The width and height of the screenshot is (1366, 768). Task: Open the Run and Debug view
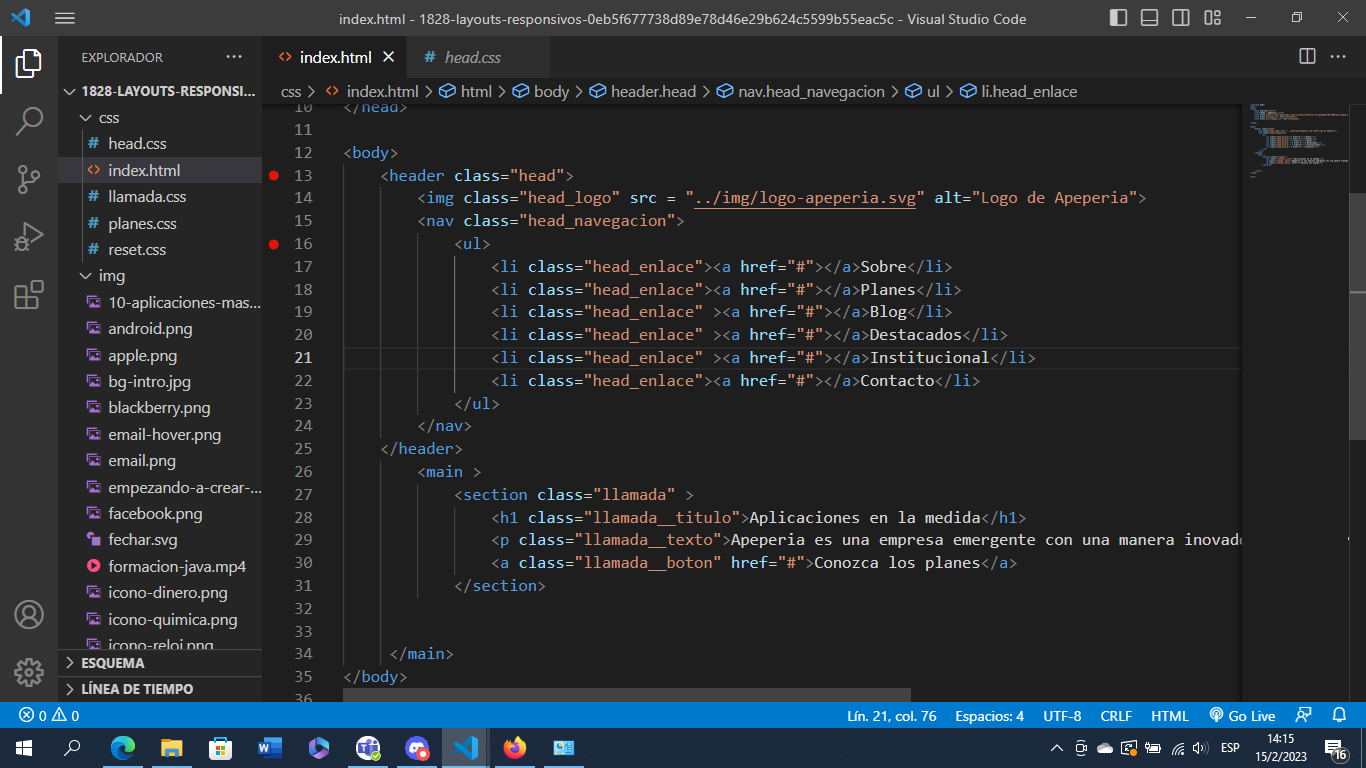(29, 237)
